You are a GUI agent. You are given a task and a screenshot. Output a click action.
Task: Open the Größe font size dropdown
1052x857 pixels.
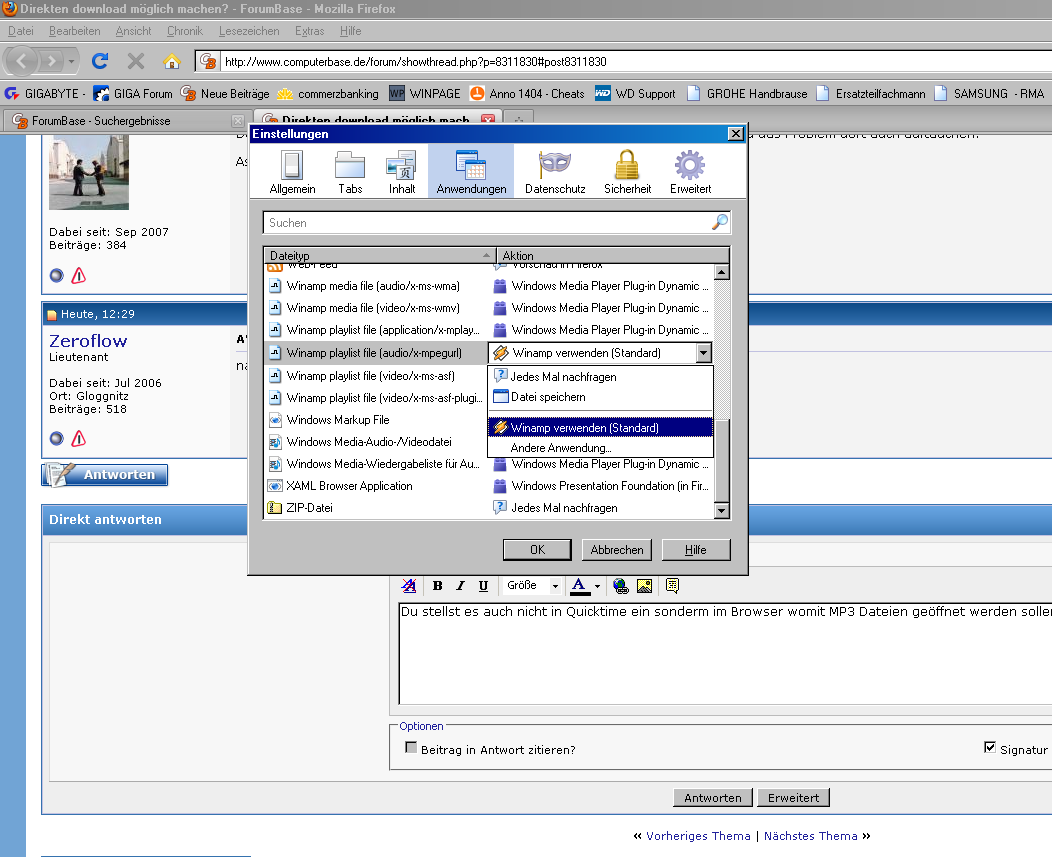[532, 585]
